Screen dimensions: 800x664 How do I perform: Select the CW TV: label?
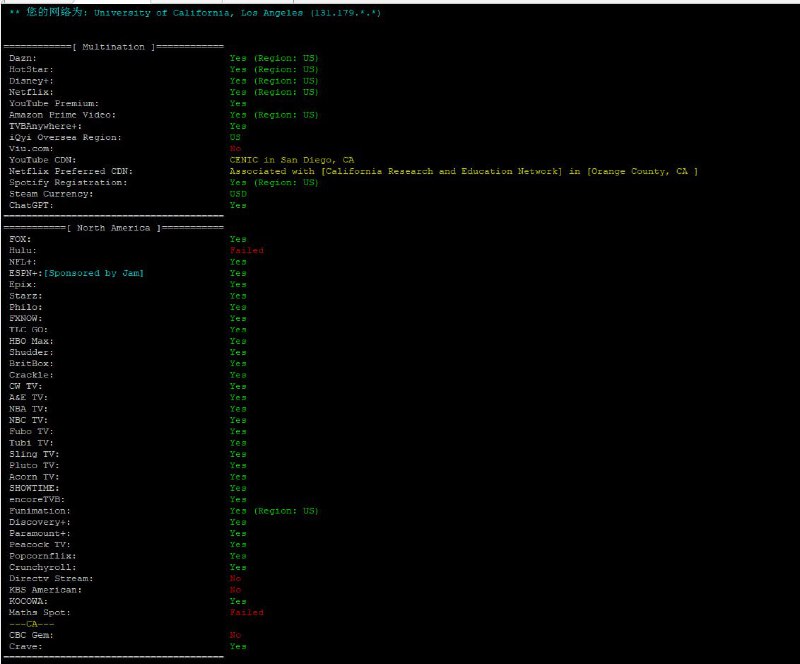tap(26, 386)
